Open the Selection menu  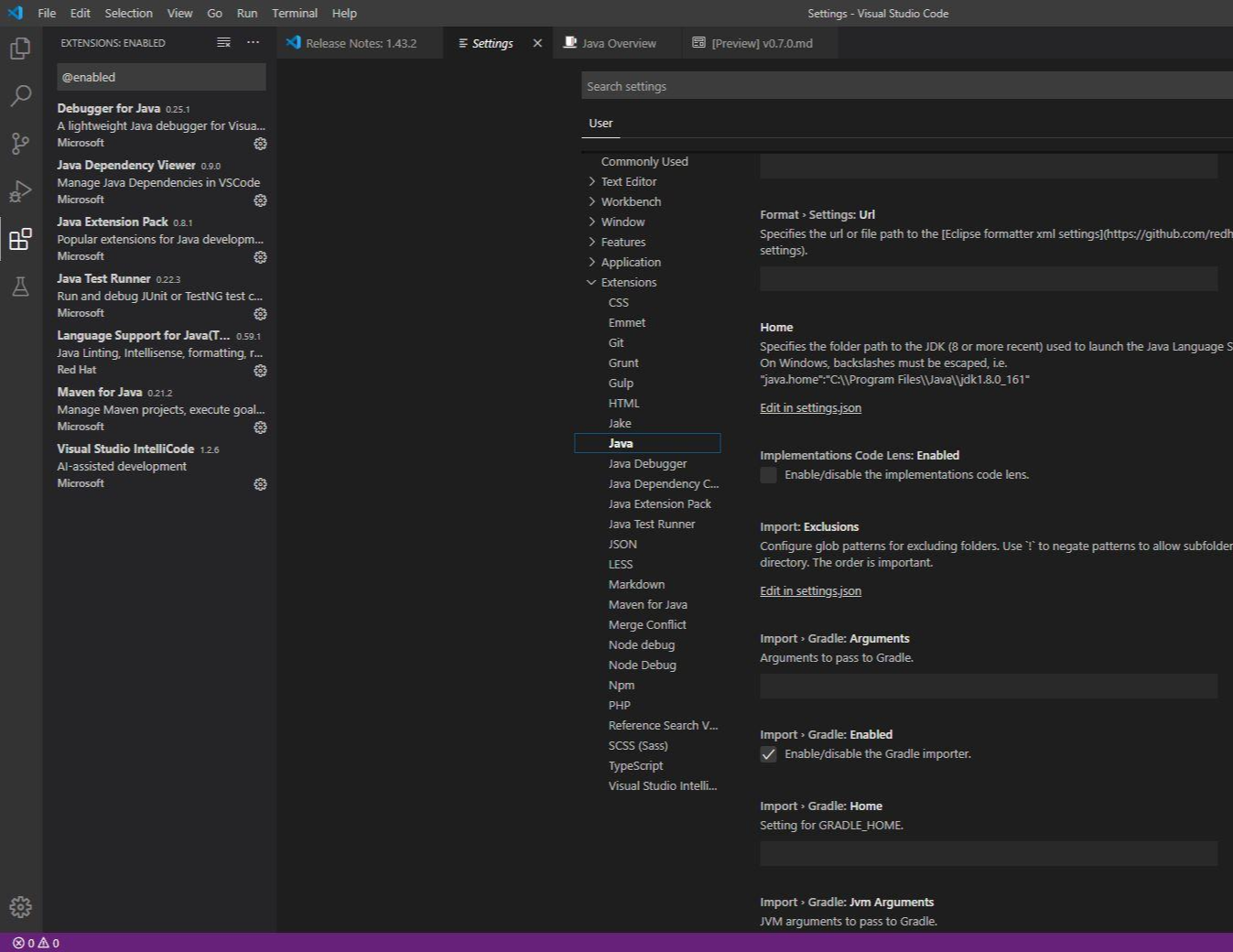[x=128, y=13]
